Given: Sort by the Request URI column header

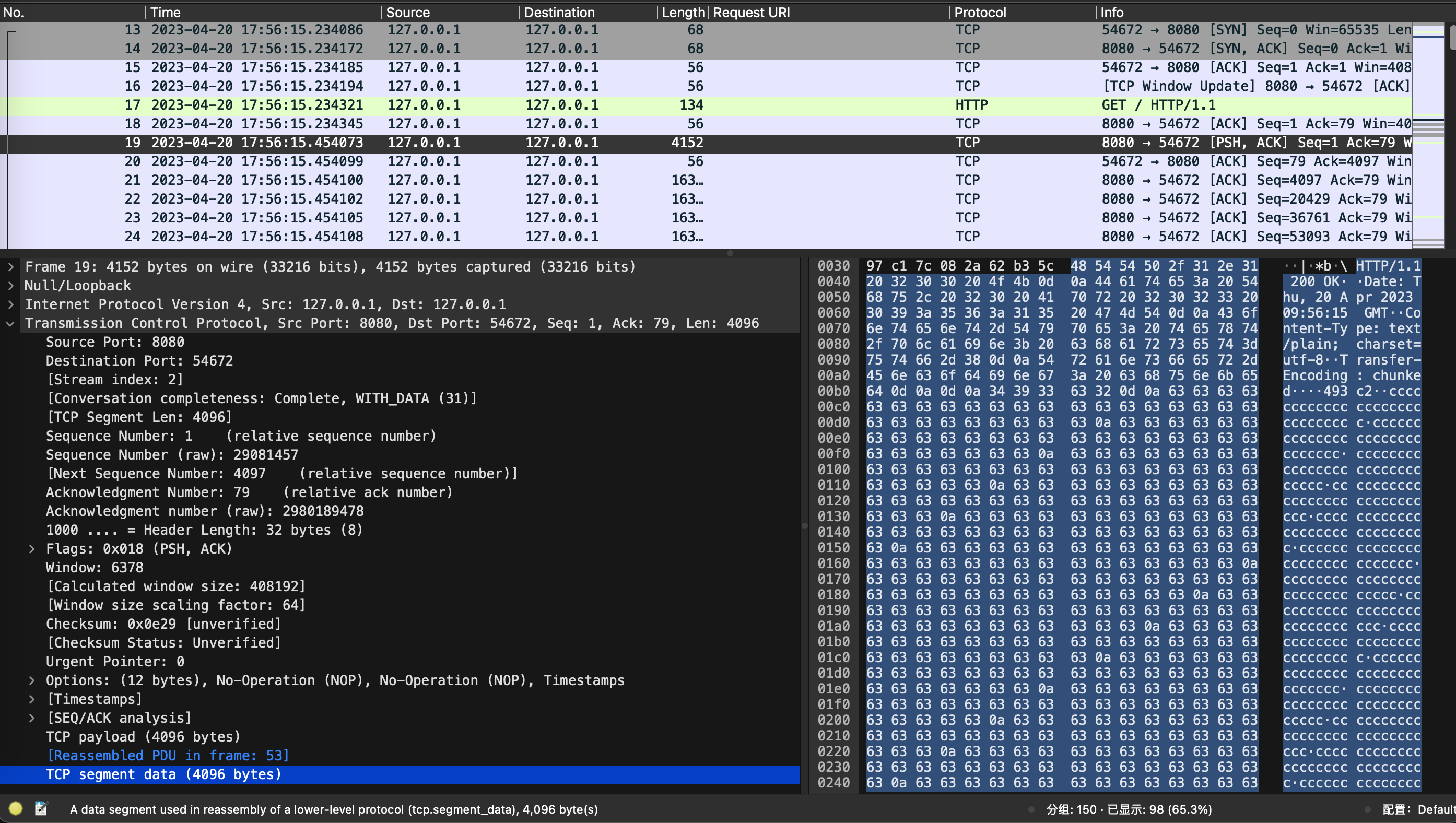Looking at the screenshot, I should pos(829,12).
